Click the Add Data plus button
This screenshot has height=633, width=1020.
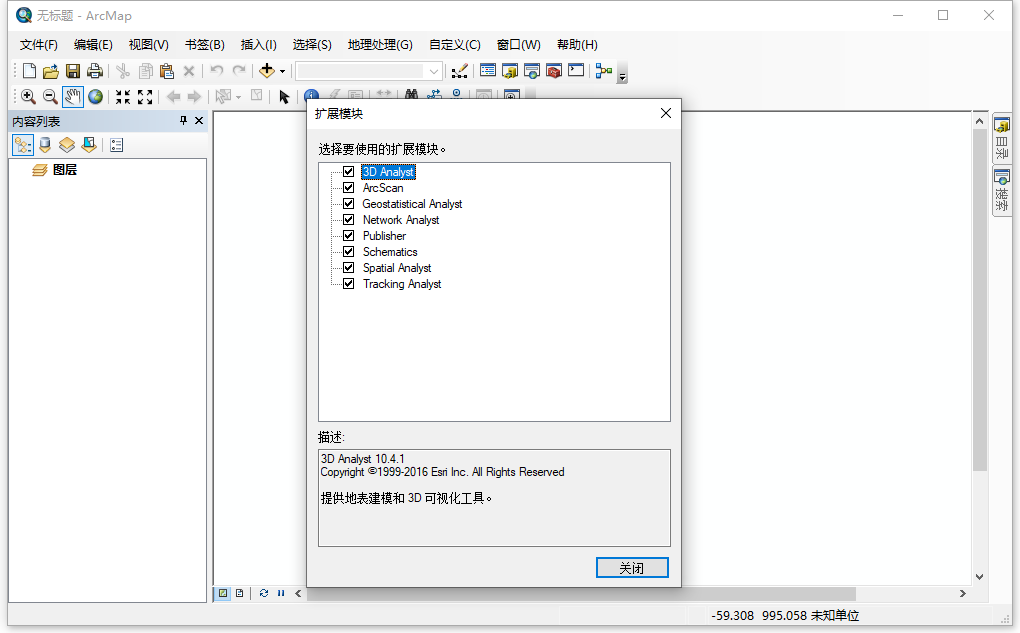click(x=267, y=70)
